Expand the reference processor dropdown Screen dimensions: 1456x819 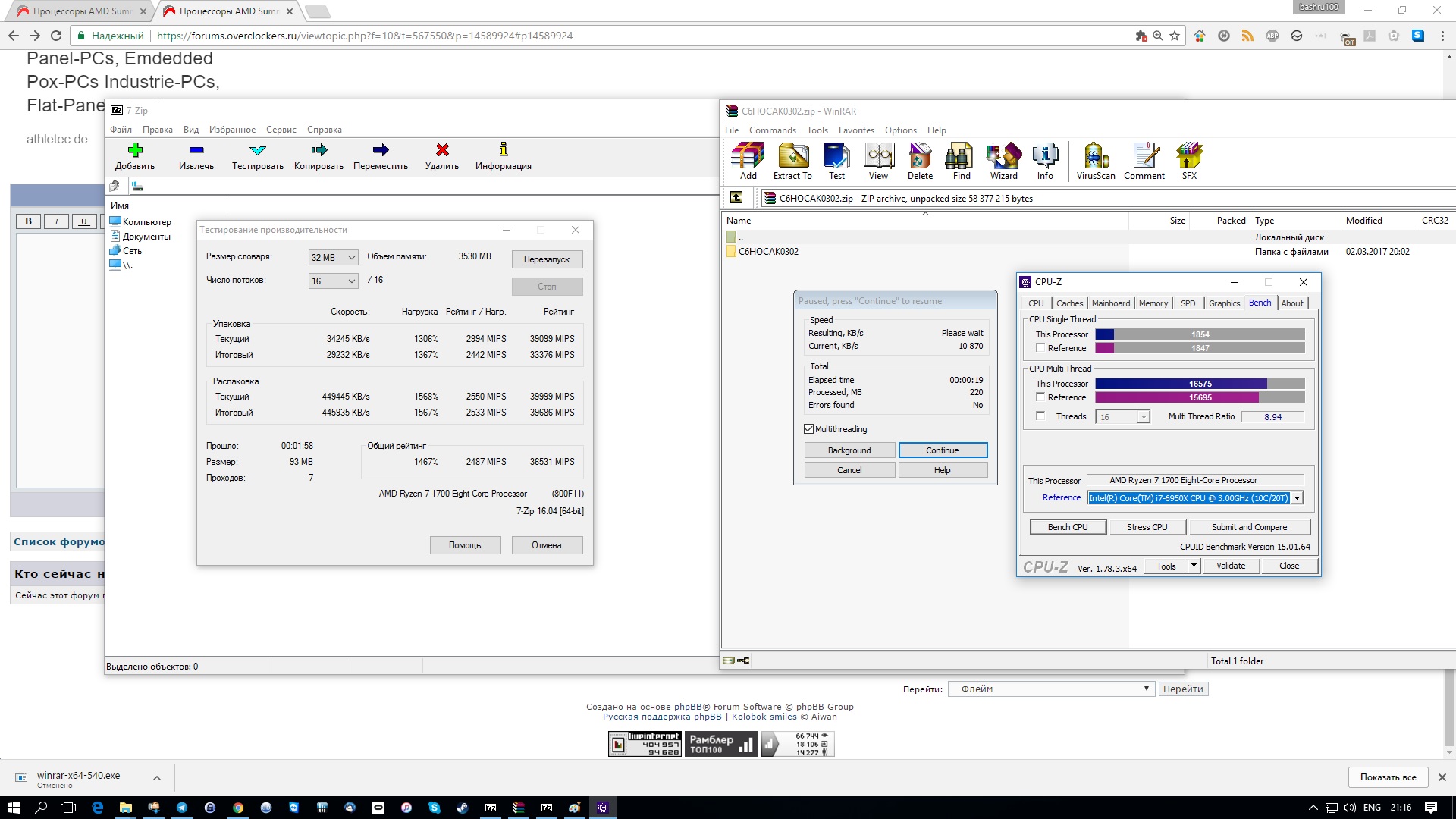pyautogui.click(x=1298, y=498)
